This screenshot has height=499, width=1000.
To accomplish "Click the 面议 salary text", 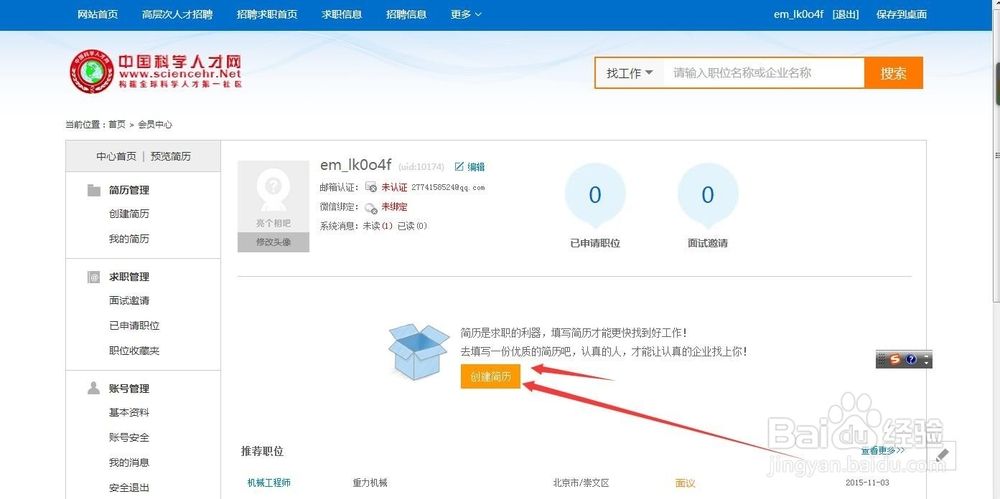I will click(x=685, y=483).
